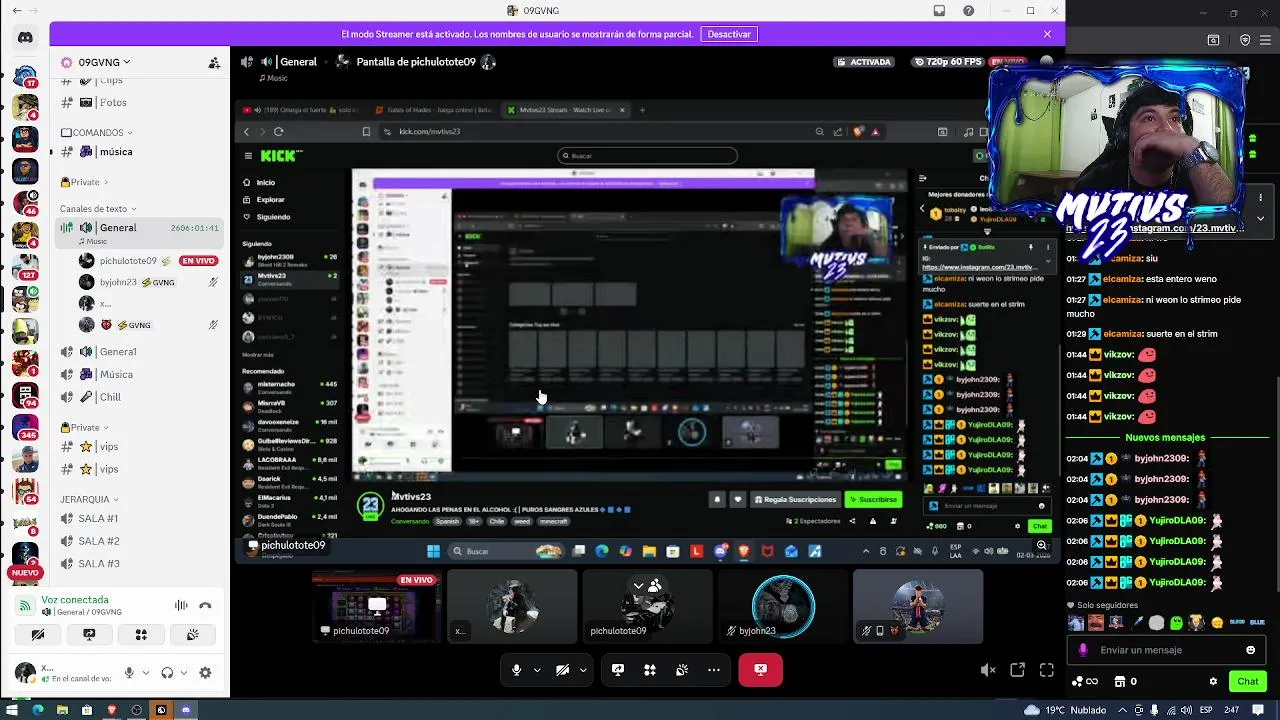
Task: Open activities in bottom call controls
Action: pyautogui.click(x=650, y=670)
